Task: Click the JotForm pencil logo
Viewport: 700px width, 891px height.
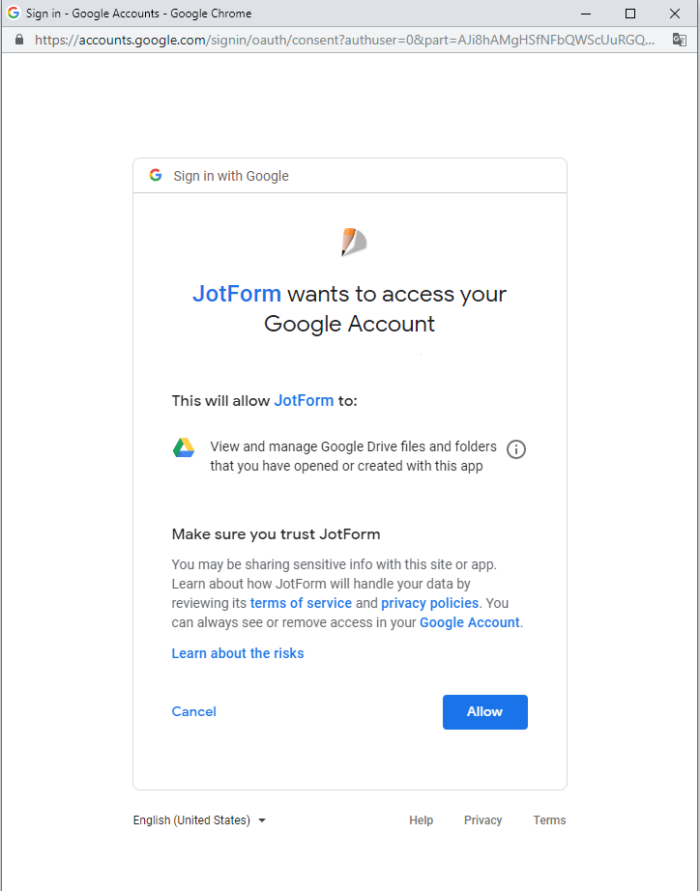Action: [x=352, y=242]
